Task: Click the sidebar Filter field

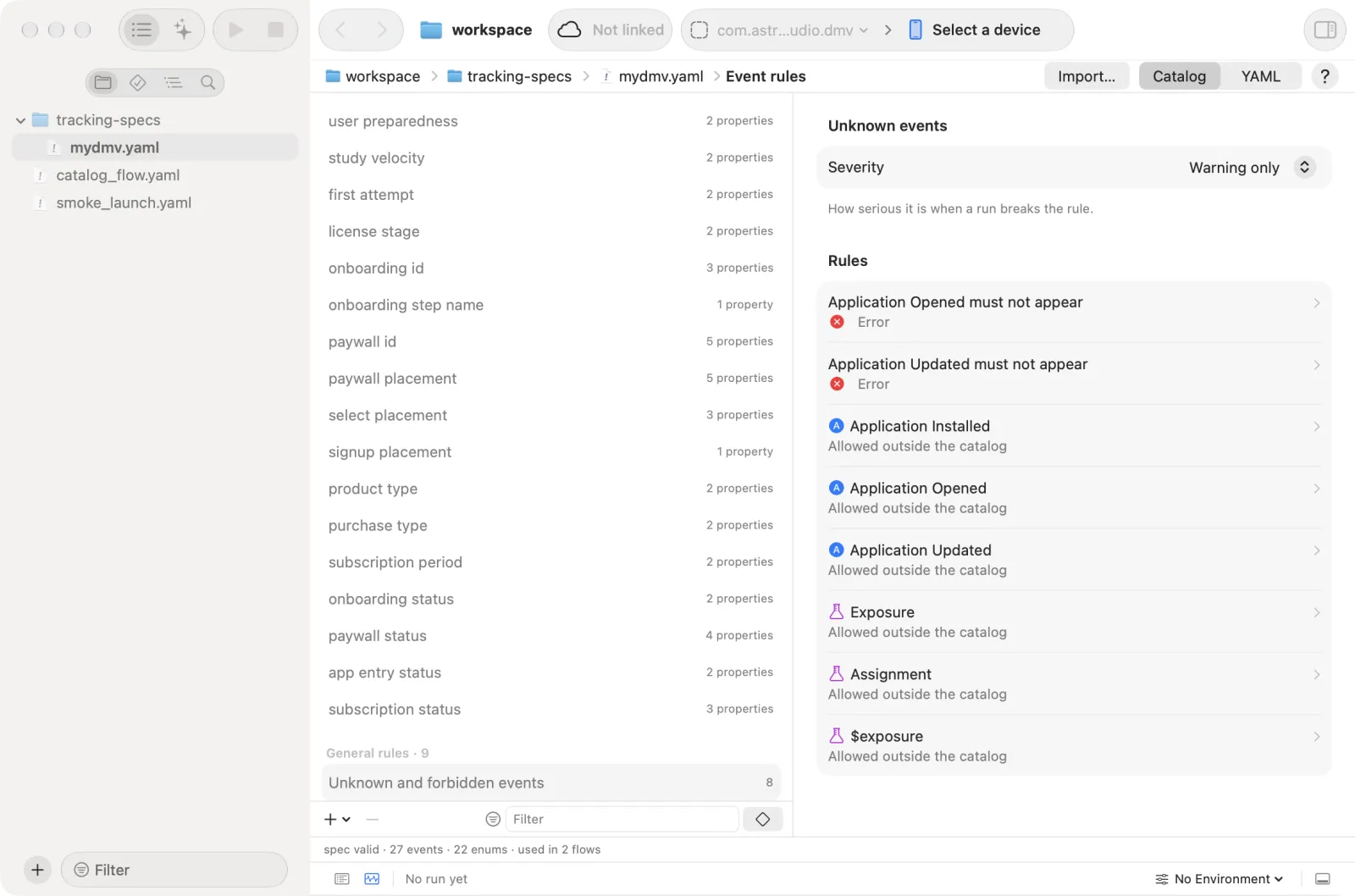Action: click(x=174, y=870)
